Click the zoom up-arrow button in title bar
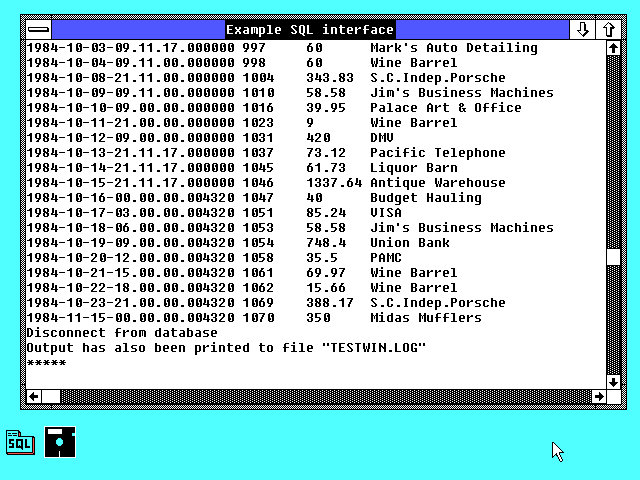 tap(609, 29)
